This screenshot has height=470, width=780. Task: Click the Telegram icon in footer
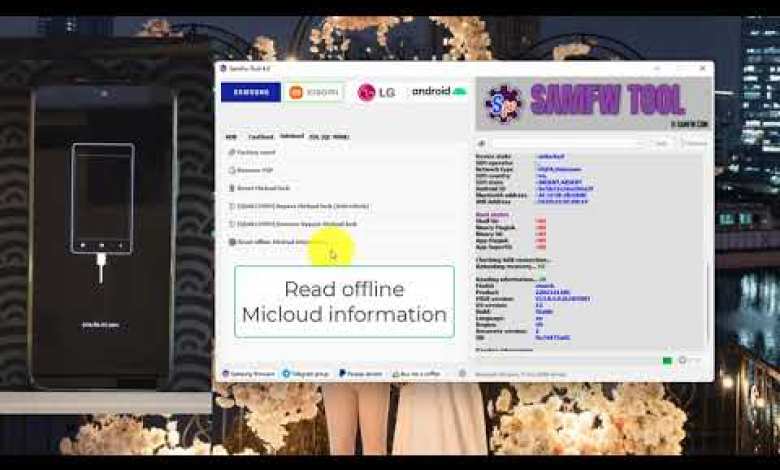click(x=286, y=374)
